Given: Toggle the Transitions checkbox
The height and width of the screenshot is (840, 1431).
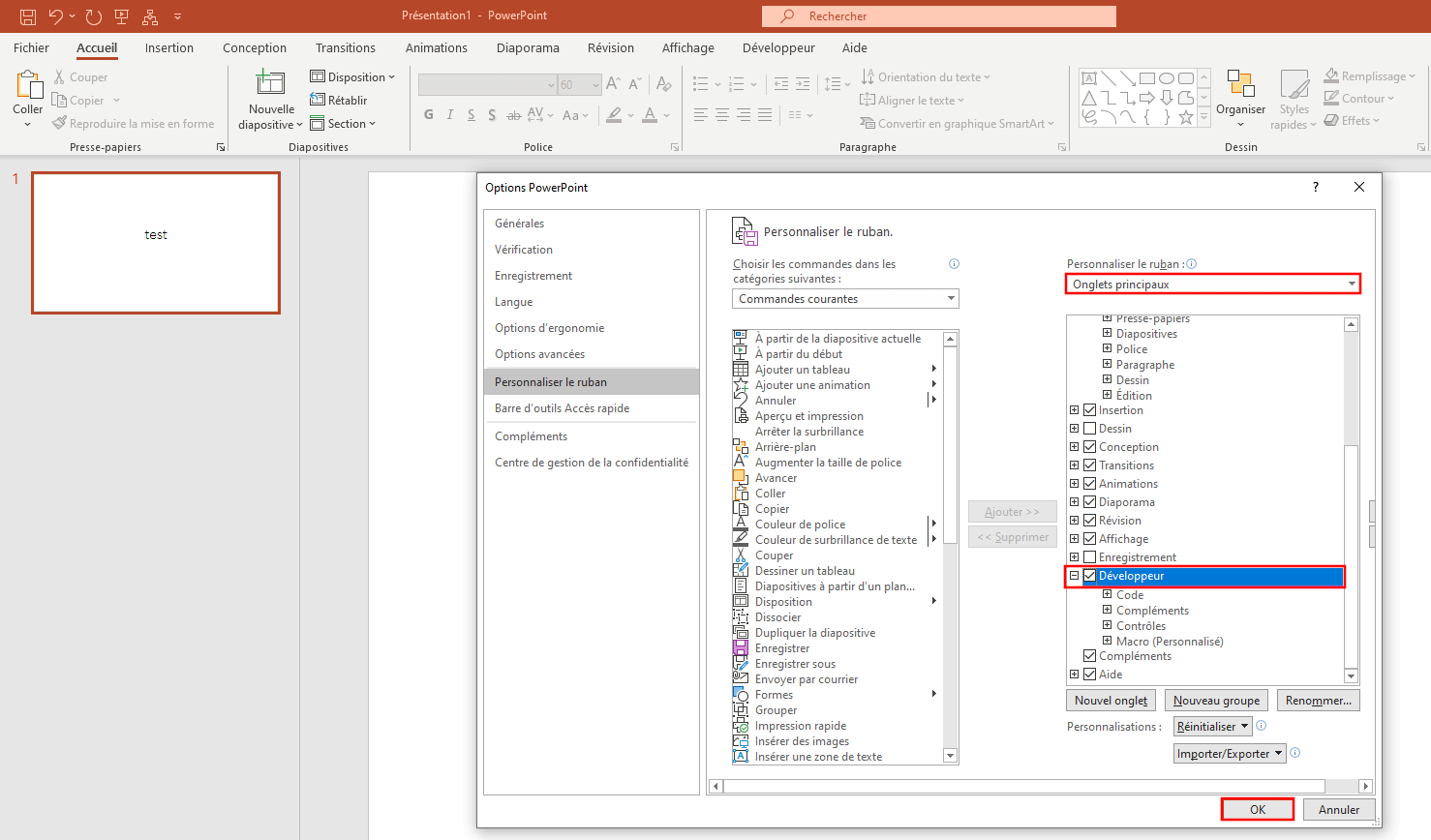Looking at the screenshot, I should click(x=1090, y=465).
